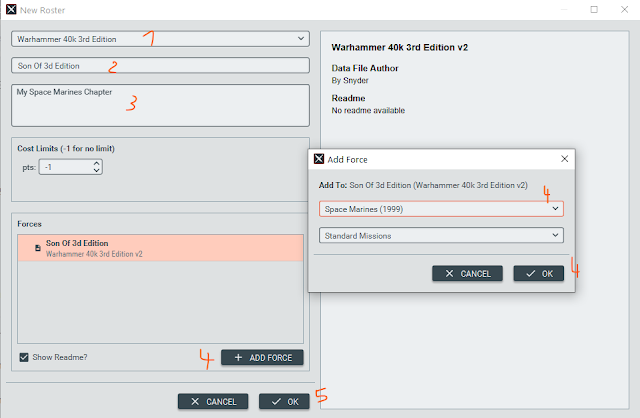Click the app logo icon in the Add Force title bar
The image size is (640, 418).
(319, 159)
